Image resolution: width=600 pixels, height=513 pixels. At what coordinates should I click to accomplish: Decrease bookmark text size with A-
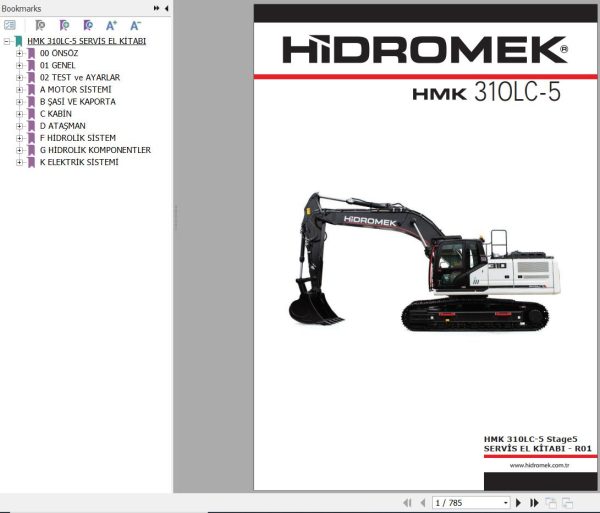pyautogui.click(x=135, y=26)
